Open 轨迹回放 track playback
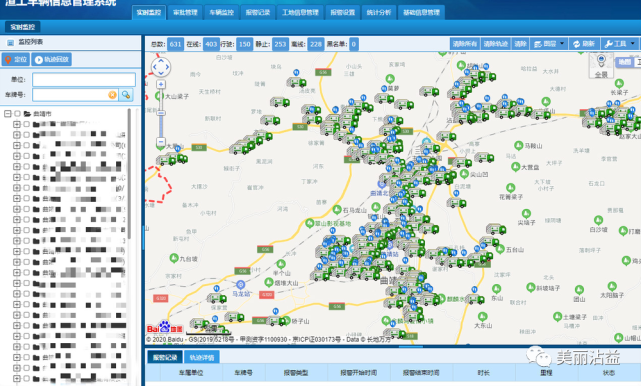 [52, 60]
